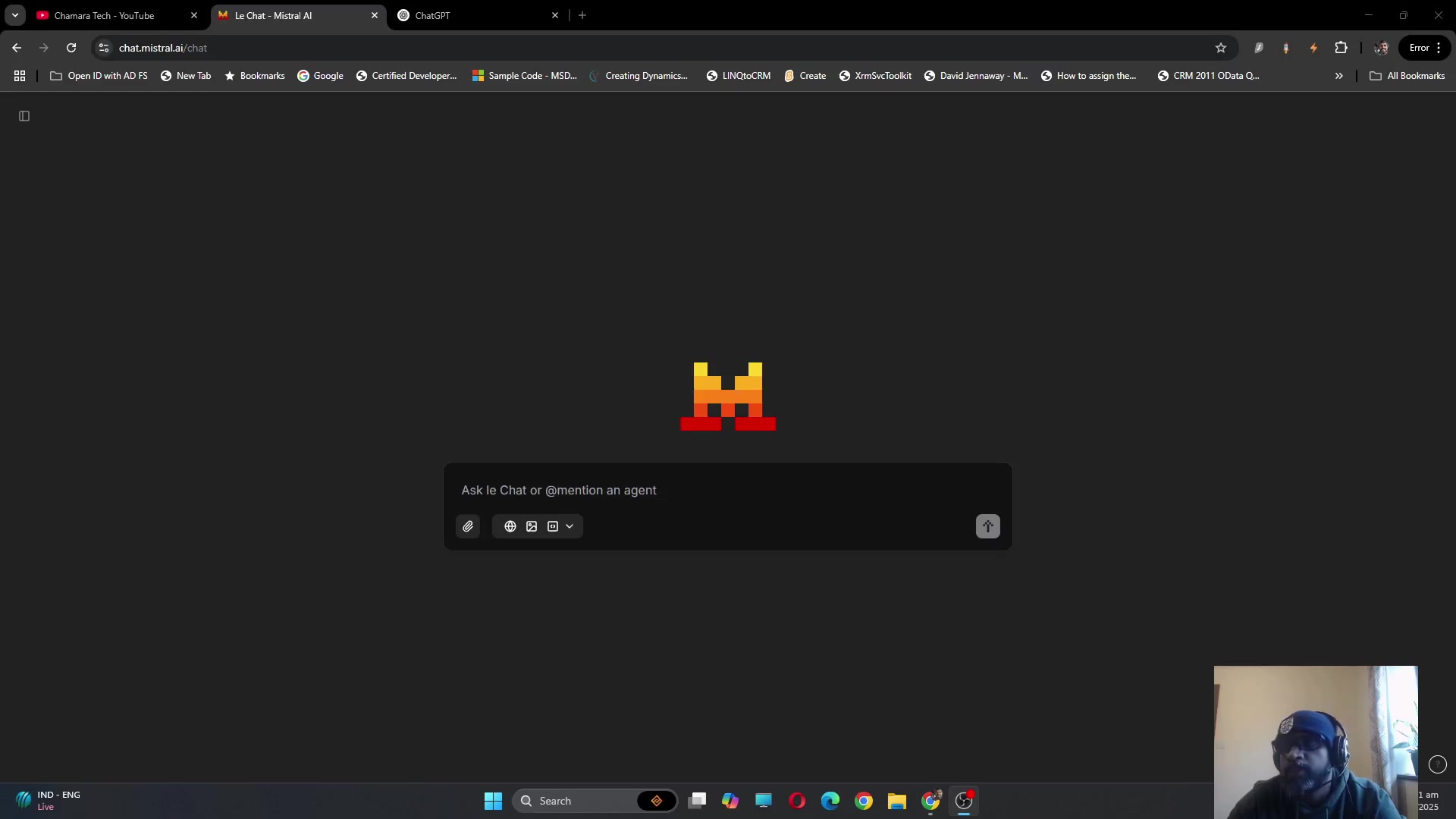Open File Explorer from the taskbar
Screen dimensions: 1456x819
pos(897,801)
